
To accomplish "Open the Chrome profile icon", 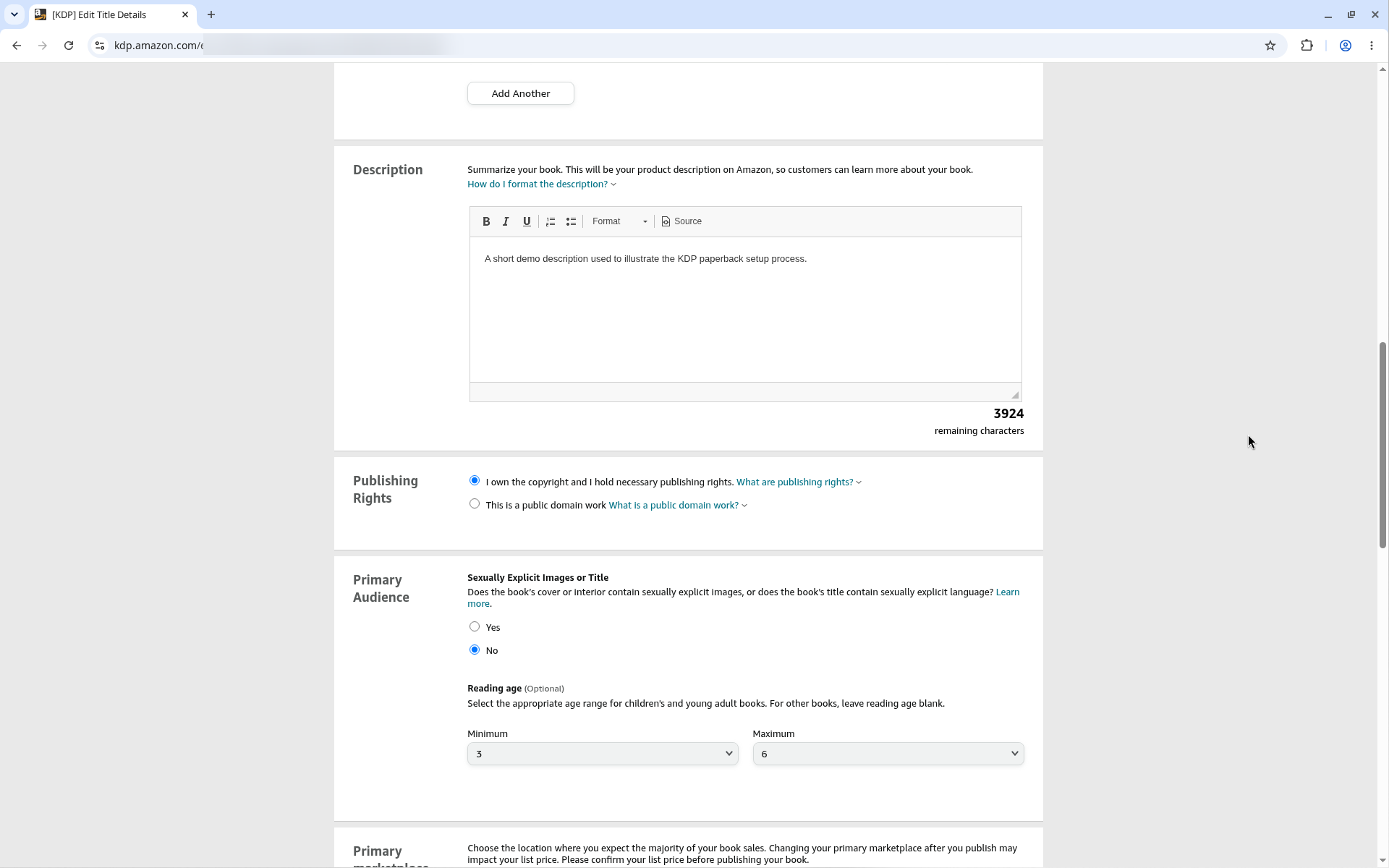I will click(x=1346, y=46).
